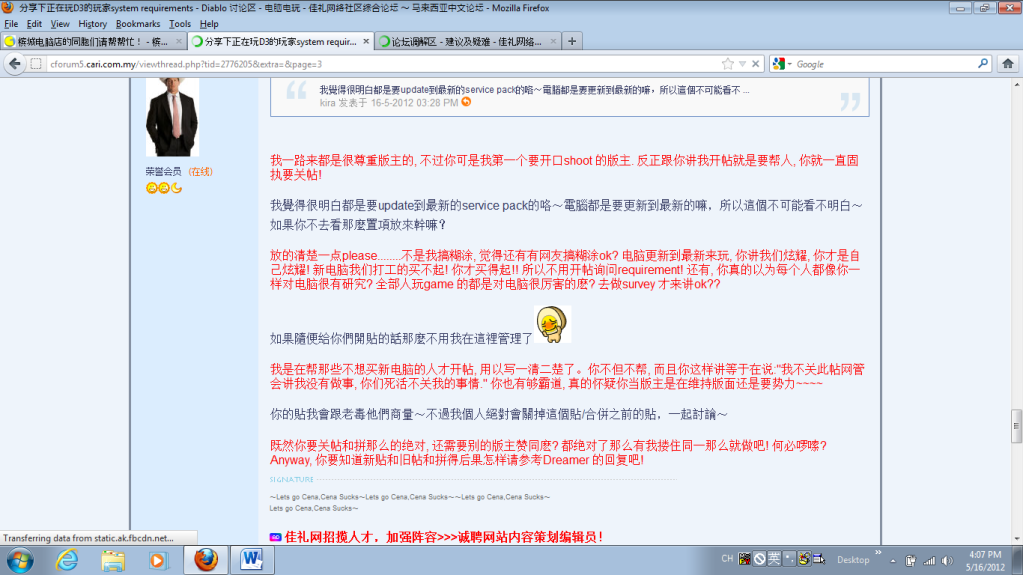Click the IME punctuation mode icon
The width and height of the screenshot is (1023, 575).
(789, 559)
